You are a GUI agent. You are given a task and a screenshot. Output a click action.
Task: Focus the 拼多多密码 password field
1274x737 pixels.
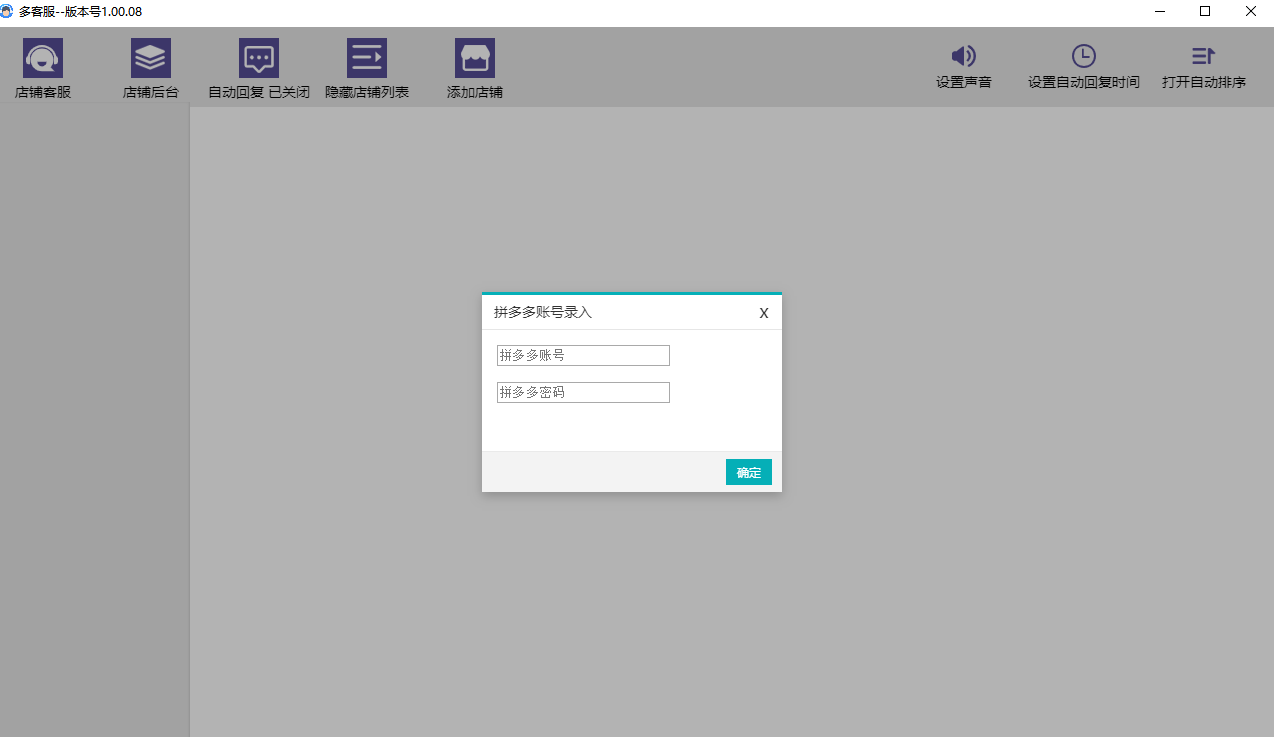click(583, 392)
